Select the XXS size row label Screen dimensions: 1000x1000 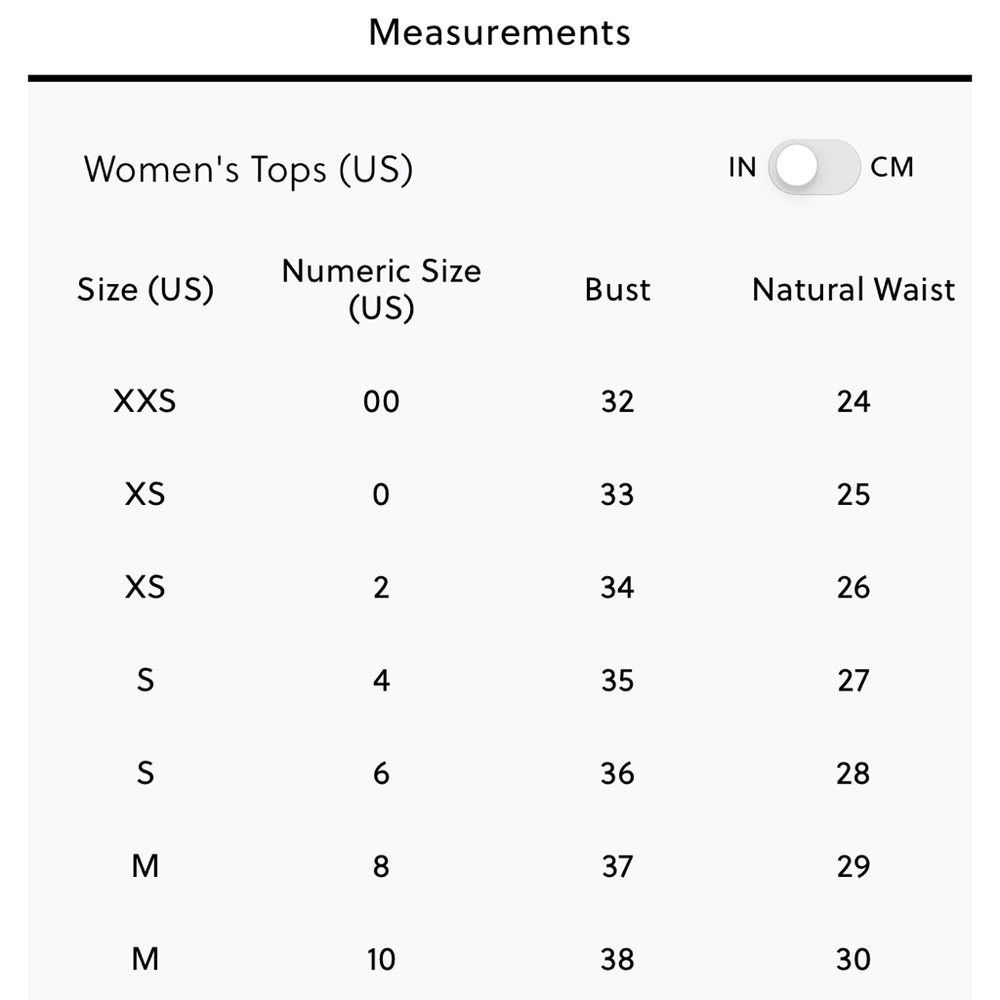[x=145, y=402]
